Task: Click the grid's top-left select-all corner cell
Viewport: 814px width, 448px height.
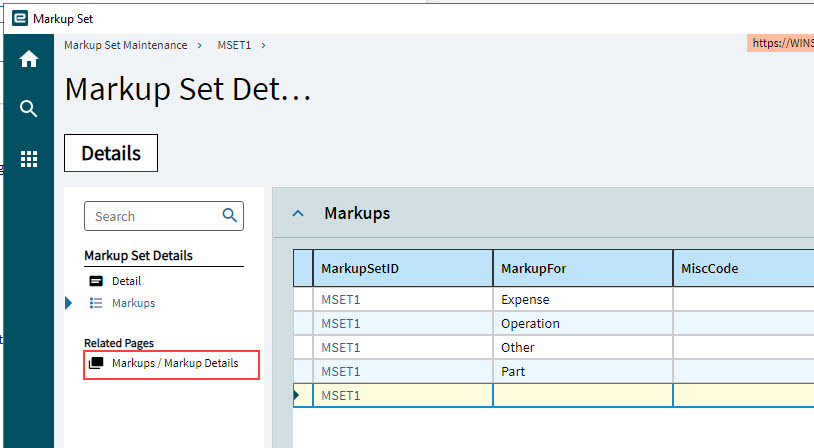Action: tap(303, 268)
